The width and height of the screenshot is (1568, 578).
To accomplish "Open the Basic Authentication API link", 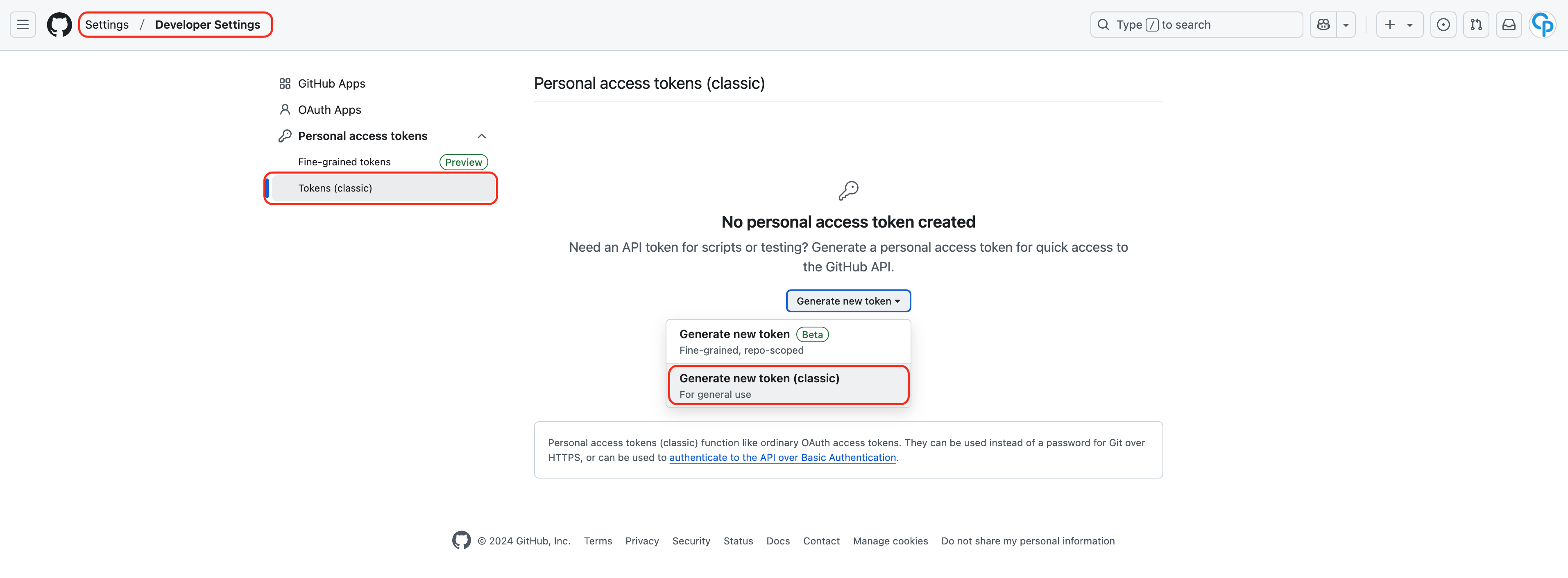I will [x=782, y=458].
